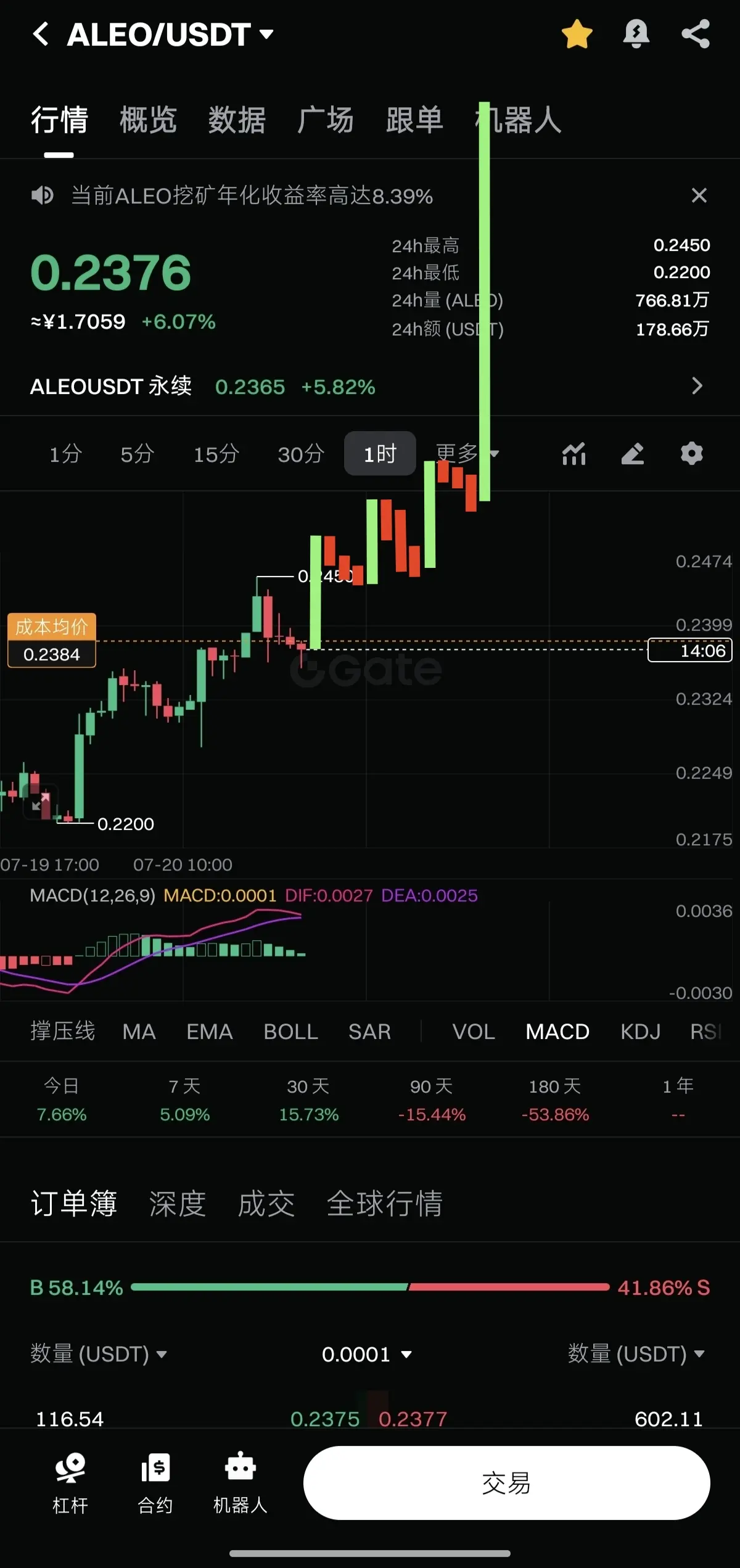Image resolution: width=740 pixels, height=1568 pixels.
Task: Expand perpetual contract with right chevron
Action: (697, 386)
